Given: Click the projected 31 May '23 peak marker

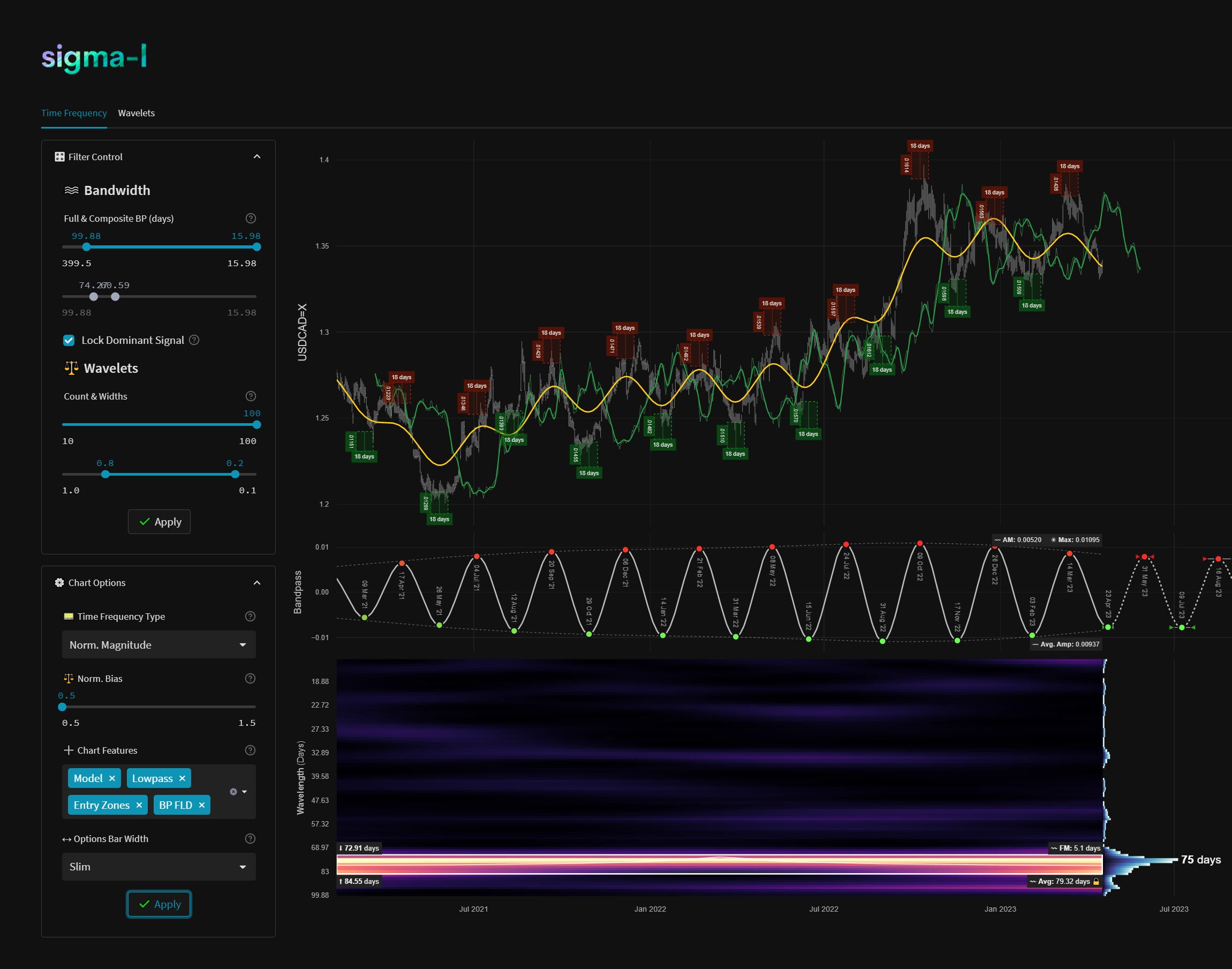Looking at the screenshot, I should [x=1144, y=557].
